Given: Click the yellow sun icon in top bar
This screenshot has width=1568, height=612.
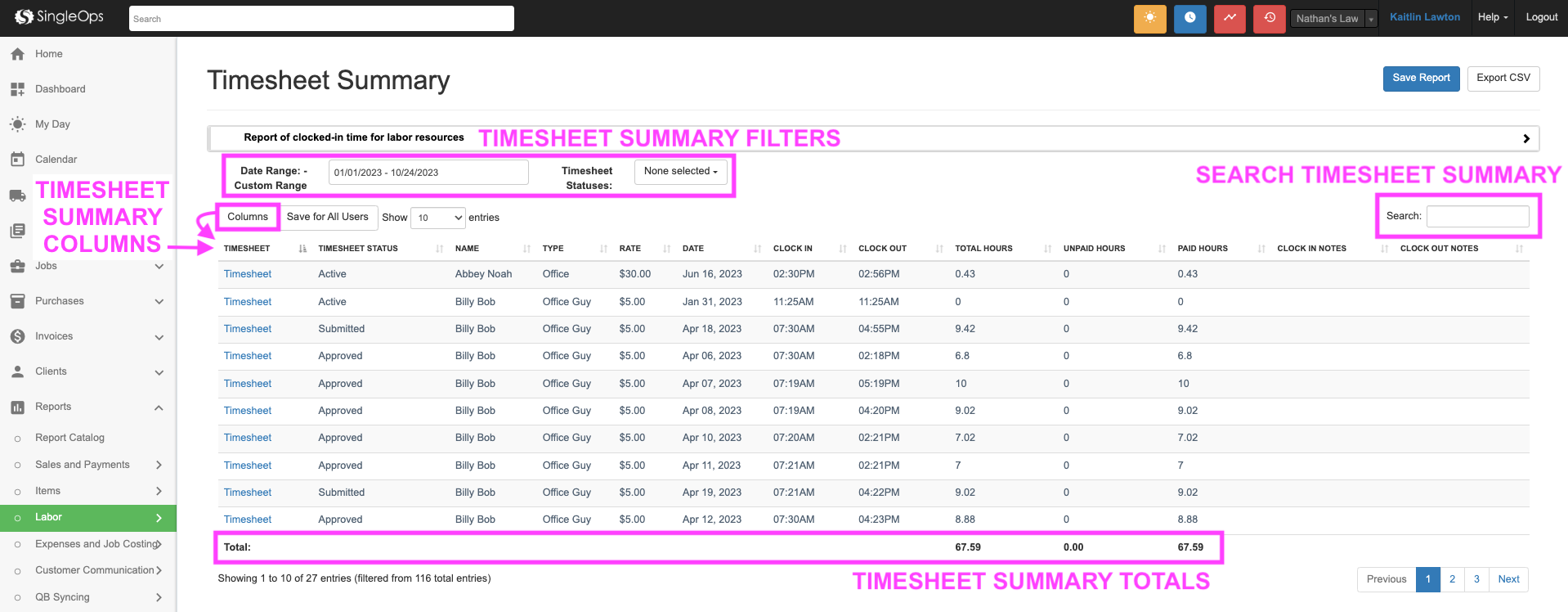Looking at the screenshot, I should pos(1149,18).
